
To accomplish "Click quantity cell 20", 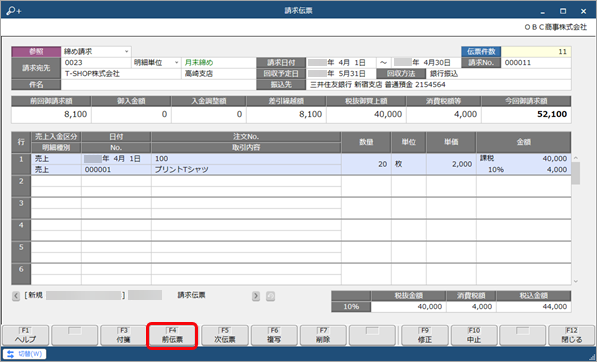I will (366, 164).
